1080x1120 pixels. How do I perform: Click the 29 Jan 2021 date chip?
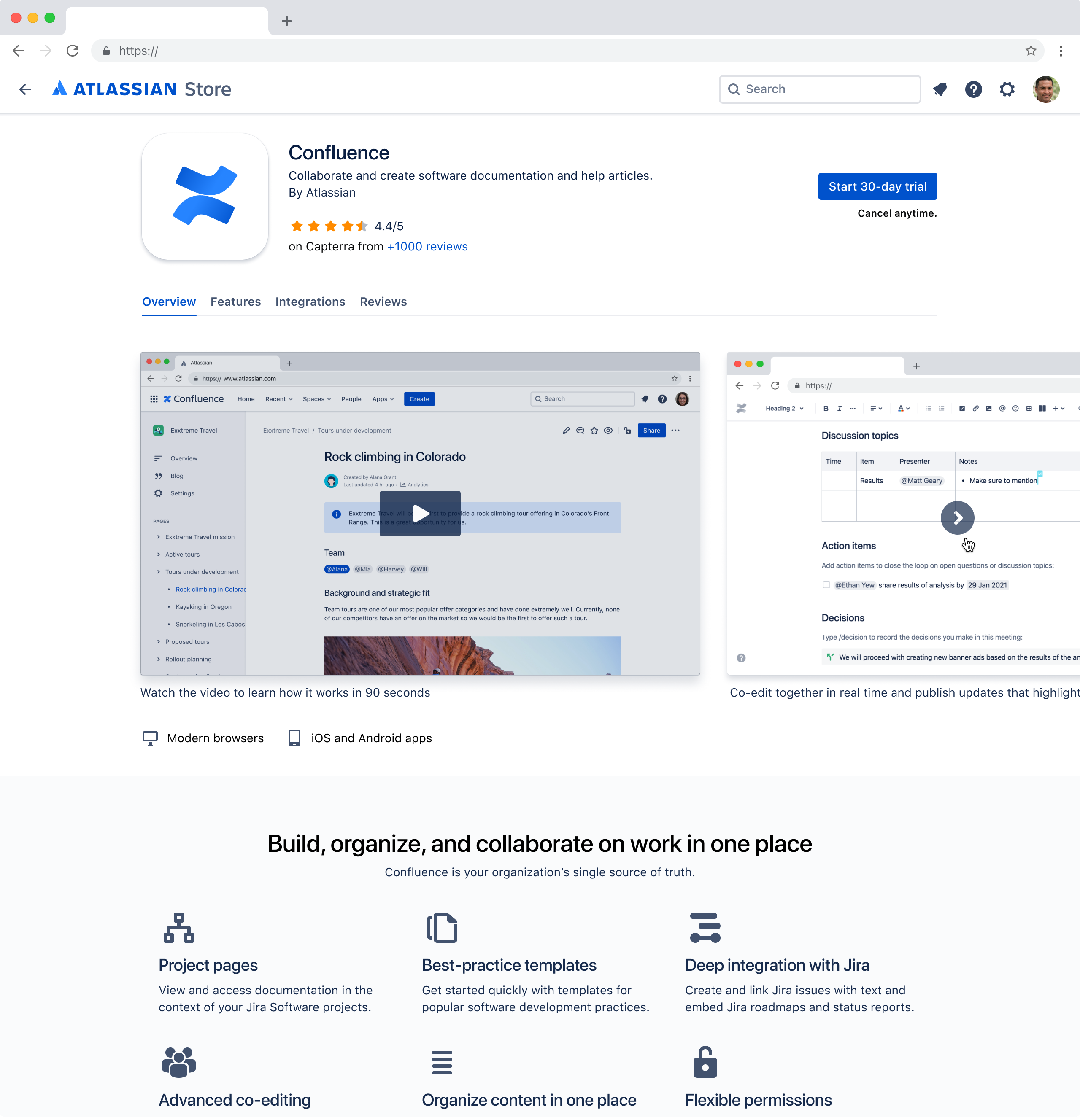pyautogui.click(x=987, y=584)
